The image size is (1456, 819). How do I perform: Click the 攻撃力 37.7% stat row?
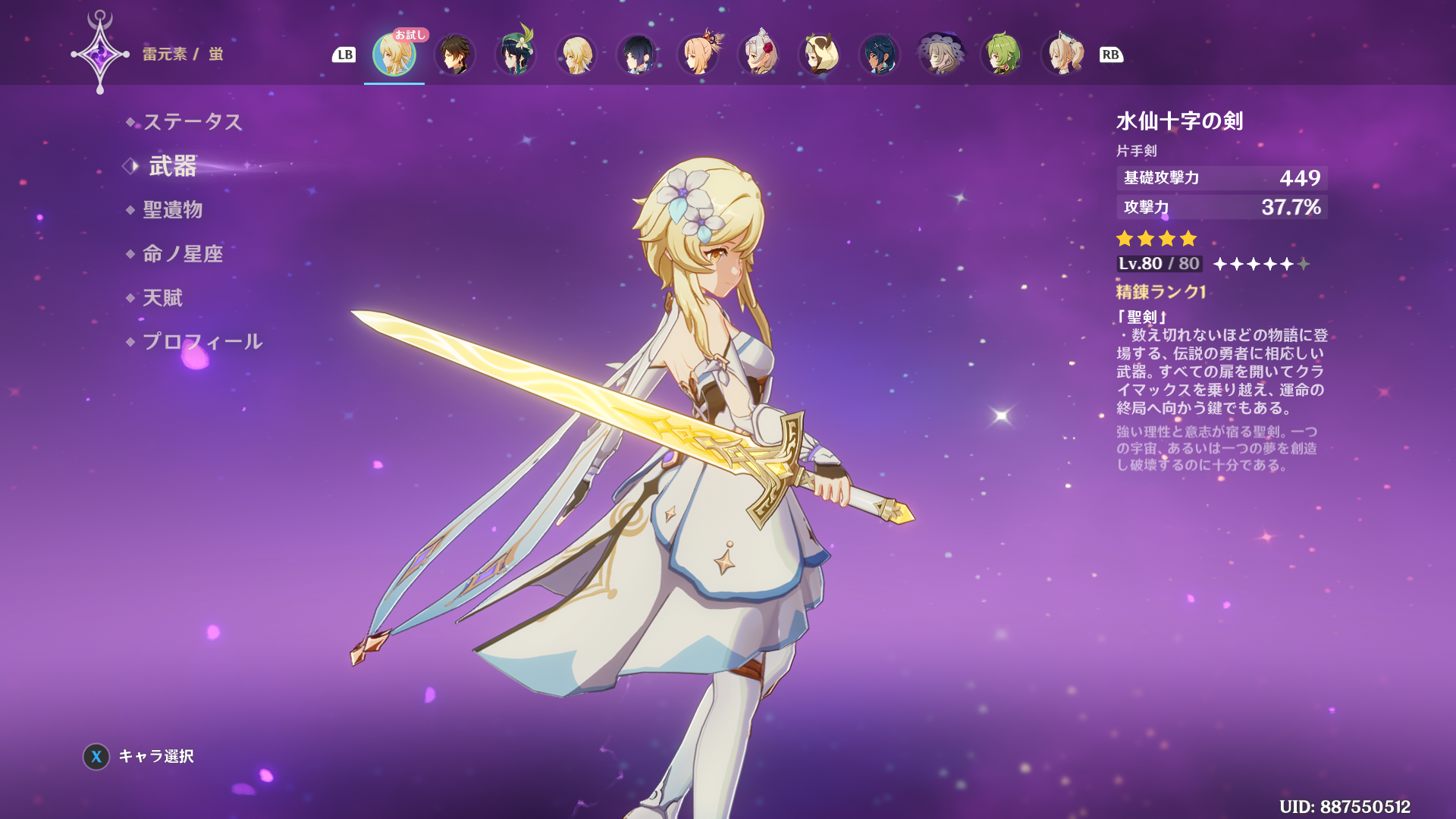pos(1222,207)
